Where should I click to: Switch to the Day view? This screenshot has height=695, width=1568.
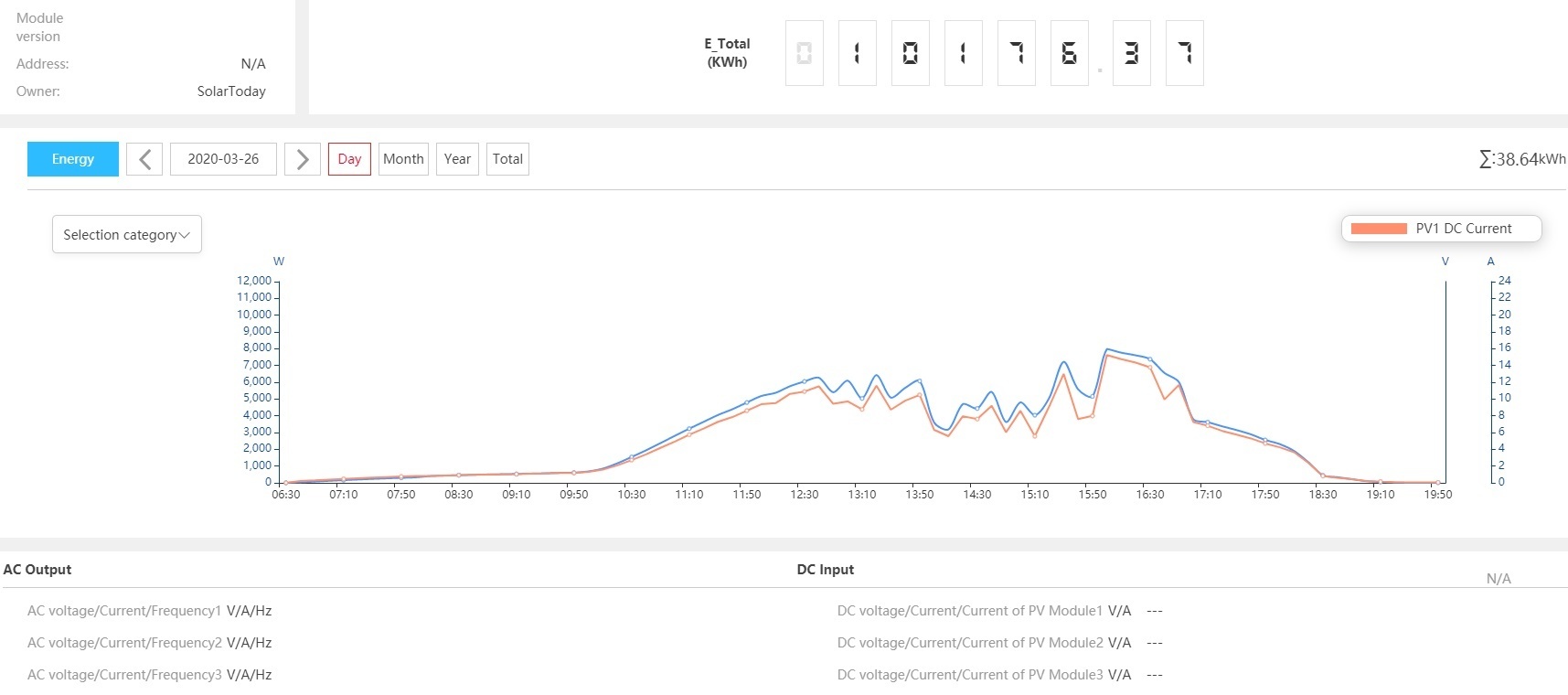(x=349, y=159)
